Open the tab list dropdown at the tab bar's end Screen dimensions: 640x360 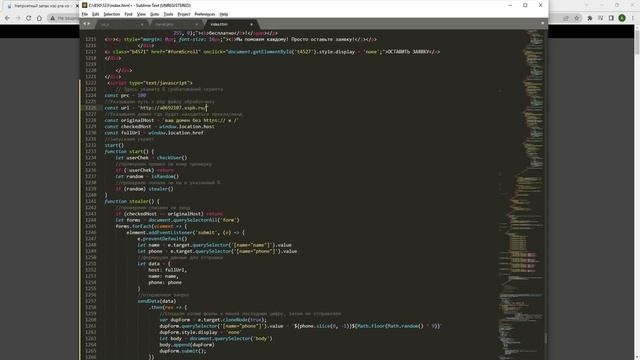tap(542, 23)
